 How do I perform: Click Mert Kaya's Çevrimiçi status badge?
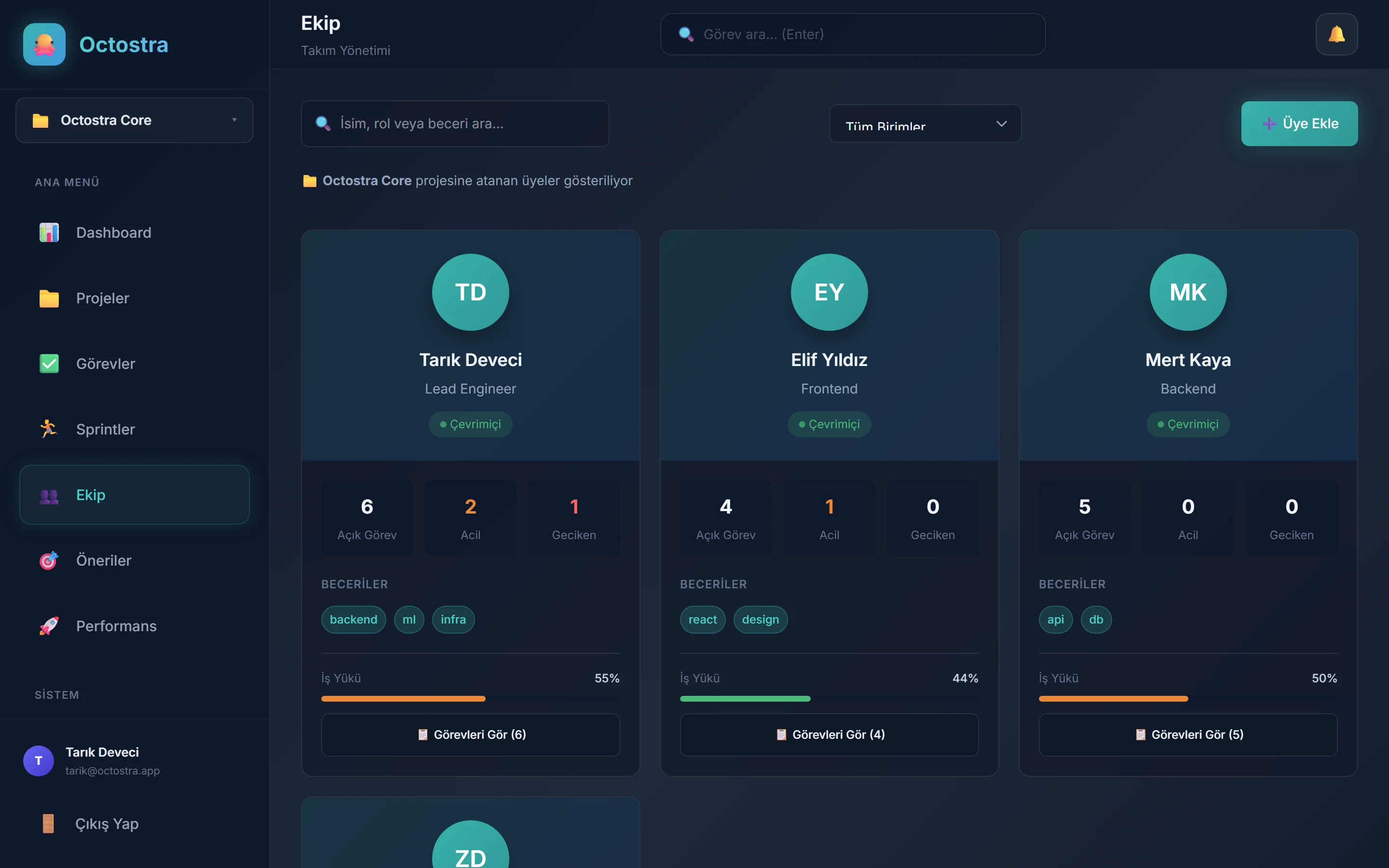point(1188,424)
